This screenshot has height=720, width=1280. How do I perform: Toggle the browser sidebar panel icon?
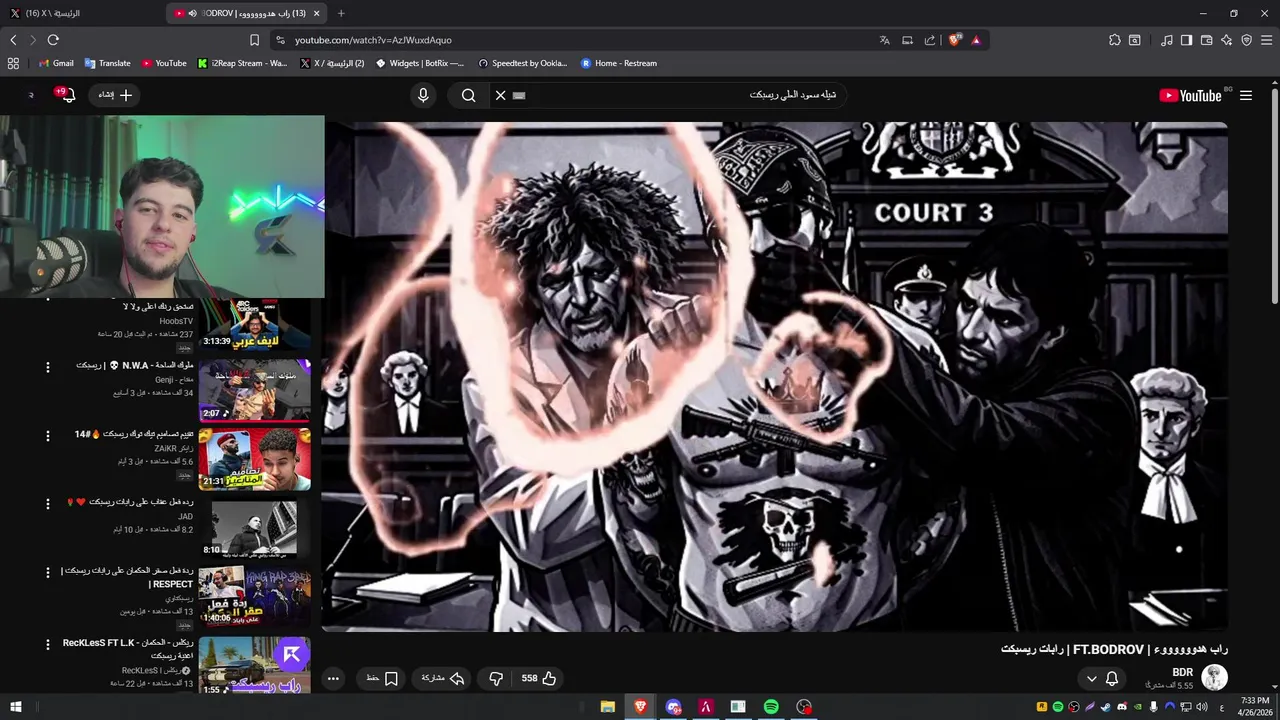pos(1186,40)
